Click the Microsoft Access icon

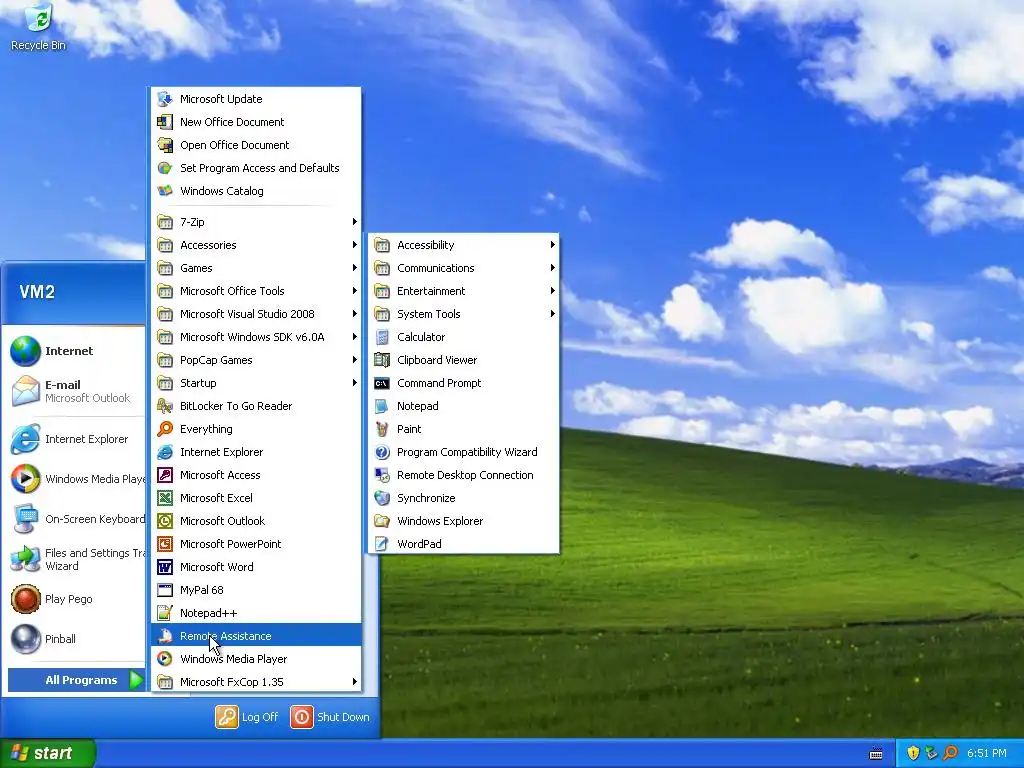click(x=165, y=475)
